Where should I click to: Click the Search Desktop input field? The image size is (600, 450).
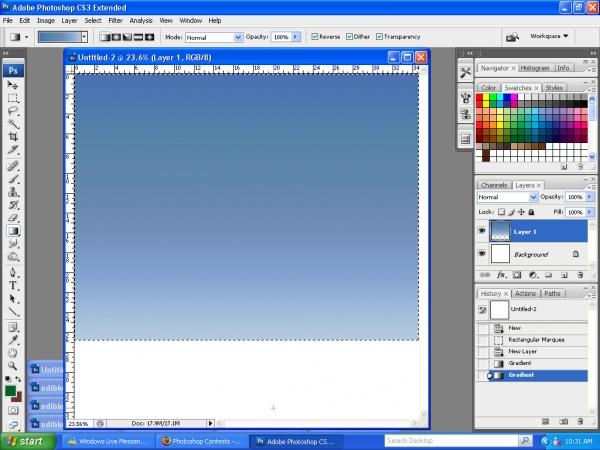click(x=451, y=441)
